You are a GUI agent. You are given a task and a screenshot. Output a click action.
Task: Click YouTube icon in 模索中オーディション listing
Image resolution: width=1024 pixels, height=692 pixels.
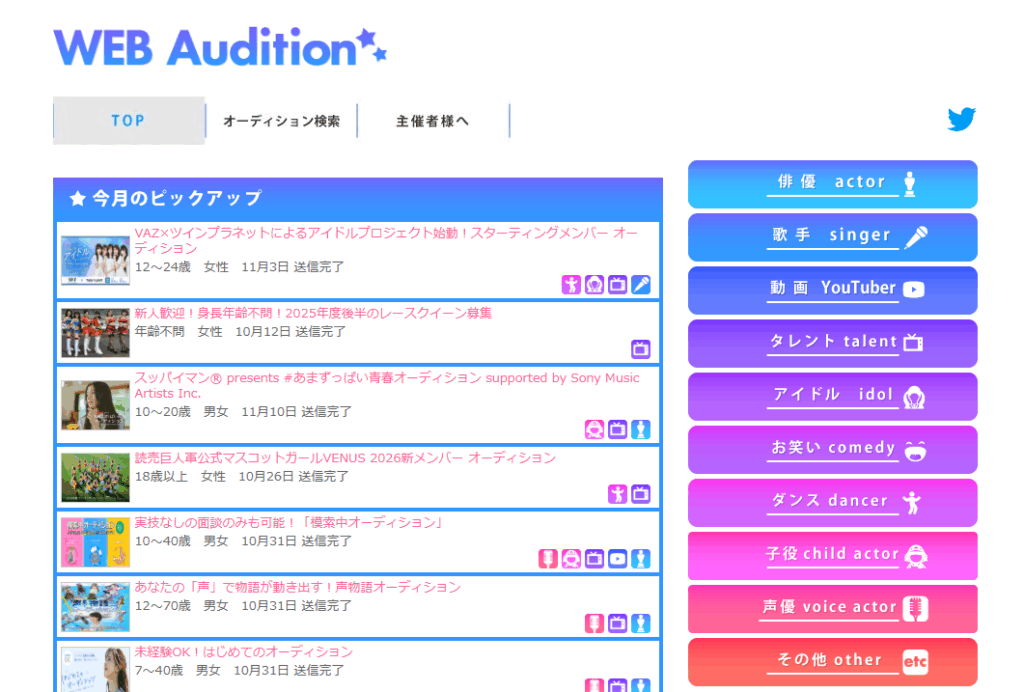618,559
